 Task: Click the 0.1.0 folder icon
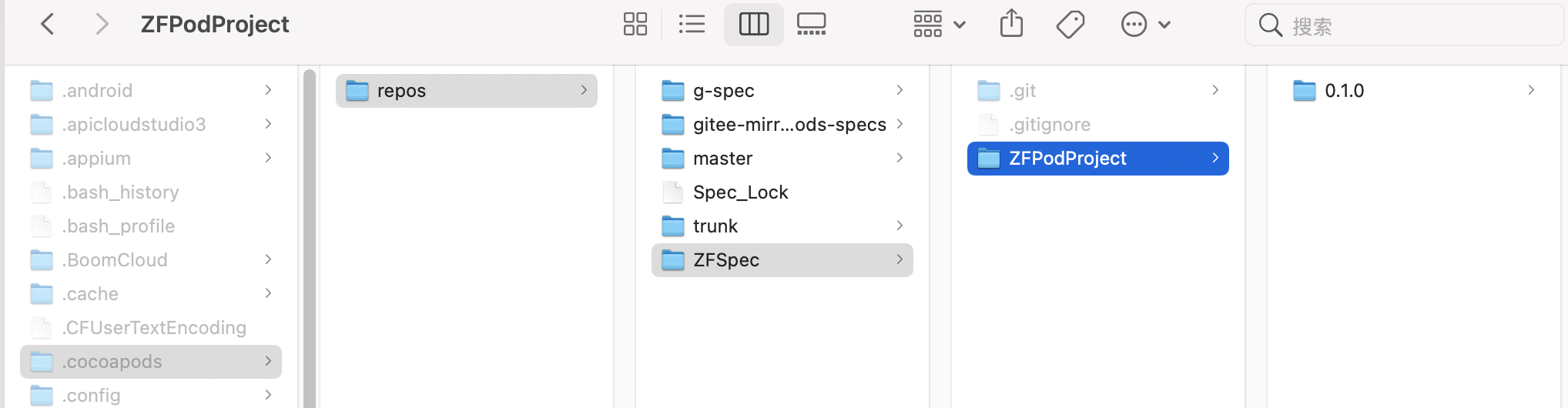coord(1305,91)
